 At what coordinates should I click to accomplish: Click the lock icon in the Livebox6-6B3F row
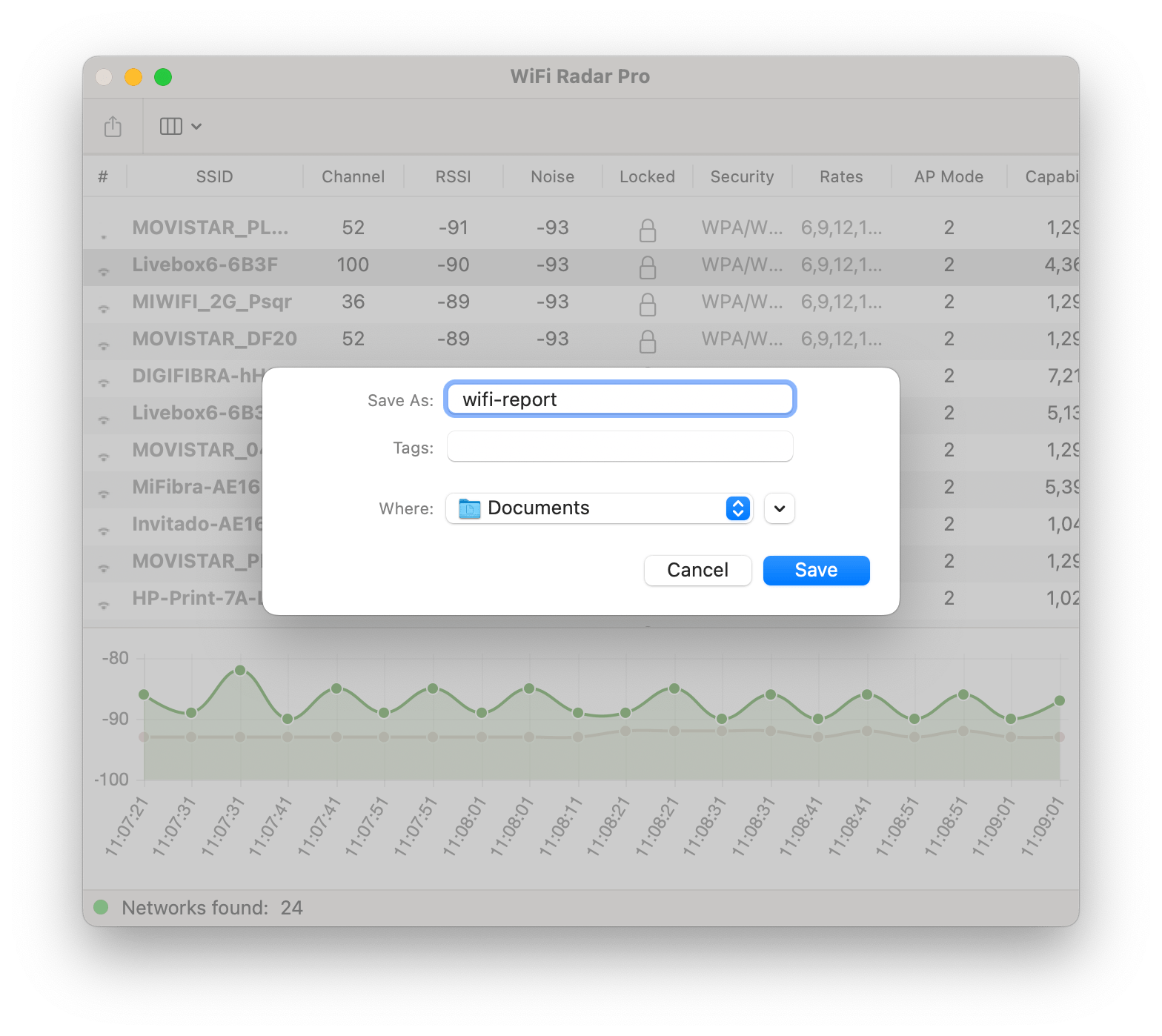[648, 267]
